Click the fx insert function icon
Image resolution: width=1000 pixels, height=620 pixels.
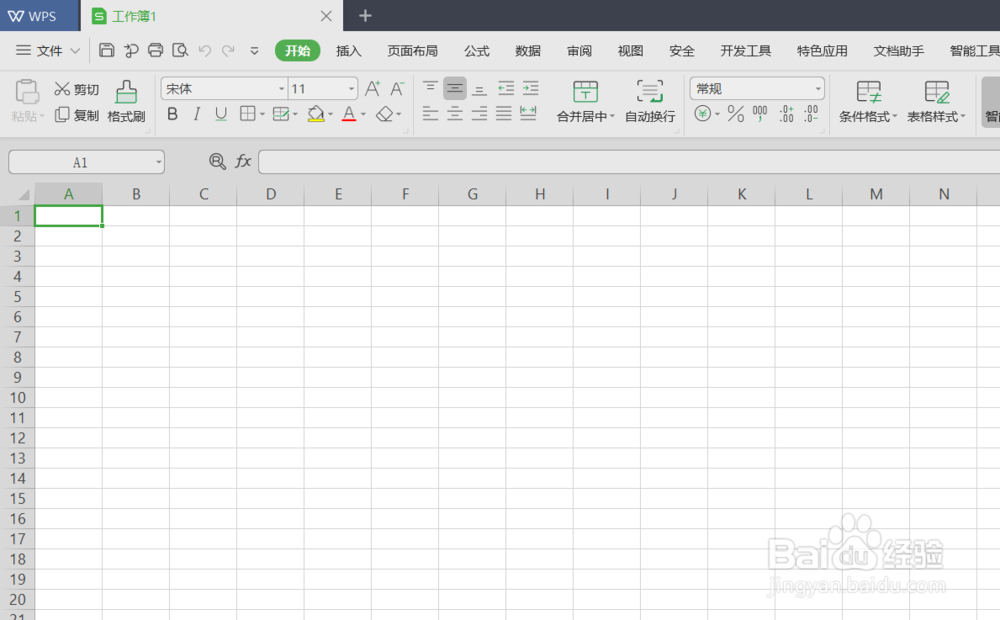(243, 161)
